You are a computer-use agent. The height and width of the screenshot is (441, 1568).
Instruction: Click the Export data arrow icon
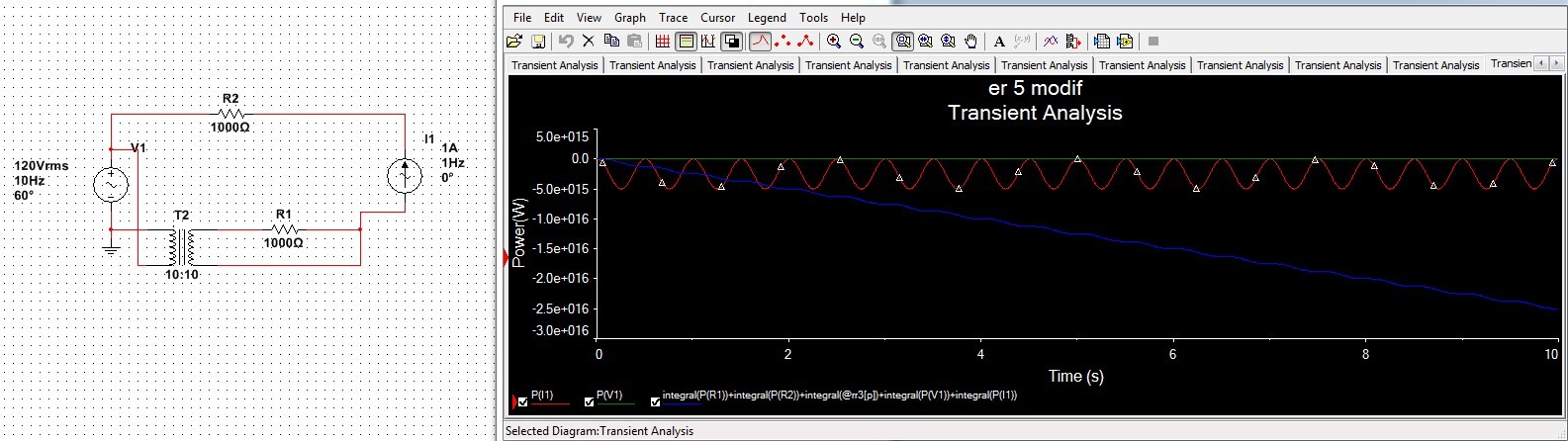tap(1073, 41)
